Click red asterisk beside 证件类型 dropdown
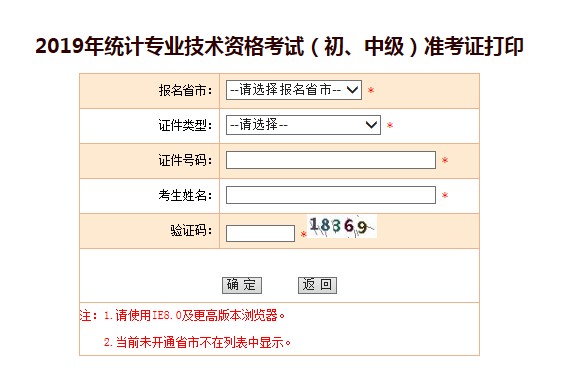 [390, 125]
